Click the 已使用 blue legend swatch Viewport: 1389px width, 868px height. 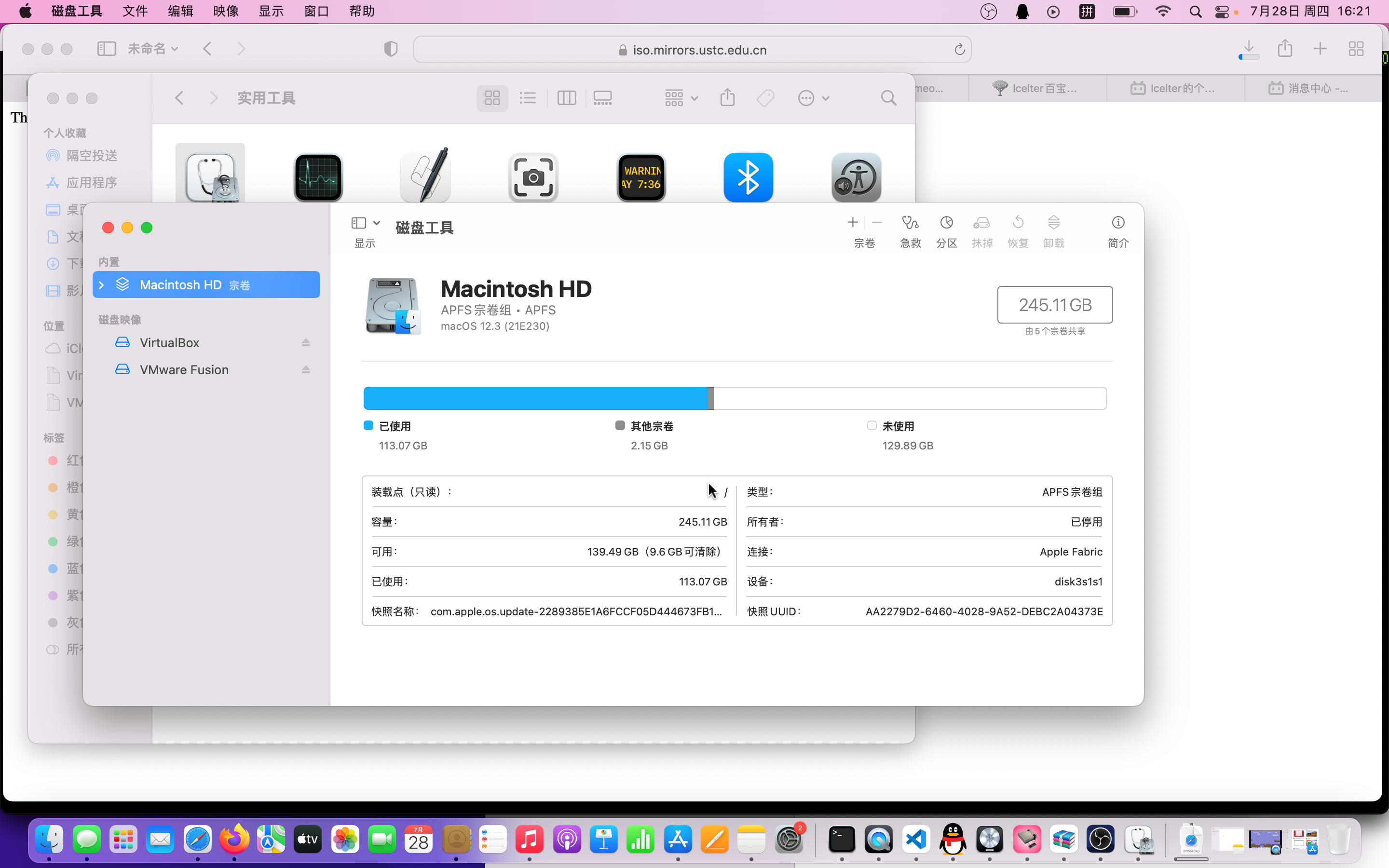[368, 425]
